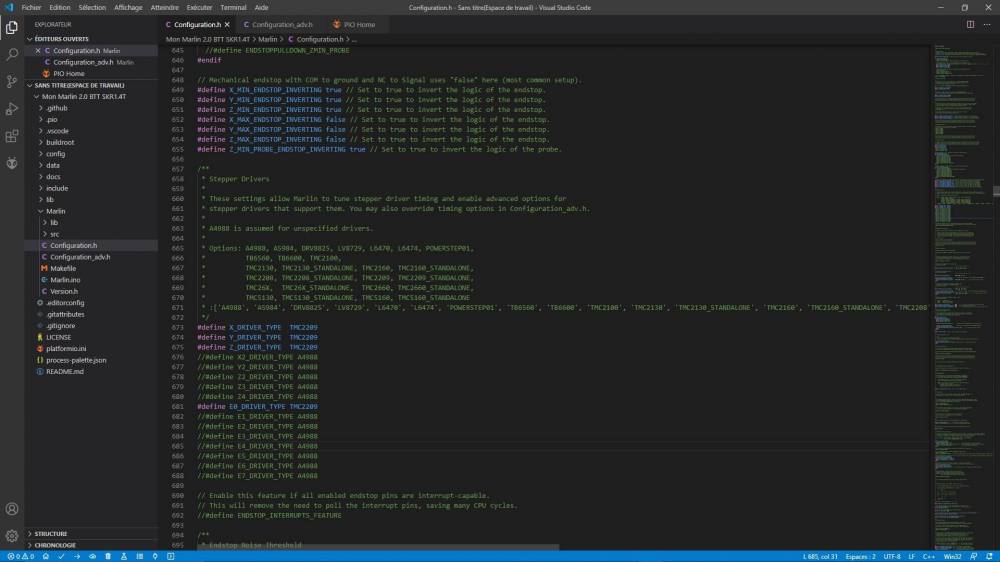The width and height of the screenshot is (1000, 562).
Task: Open the Extensions view
Action: pyautogui.click(x=11, y=136)
